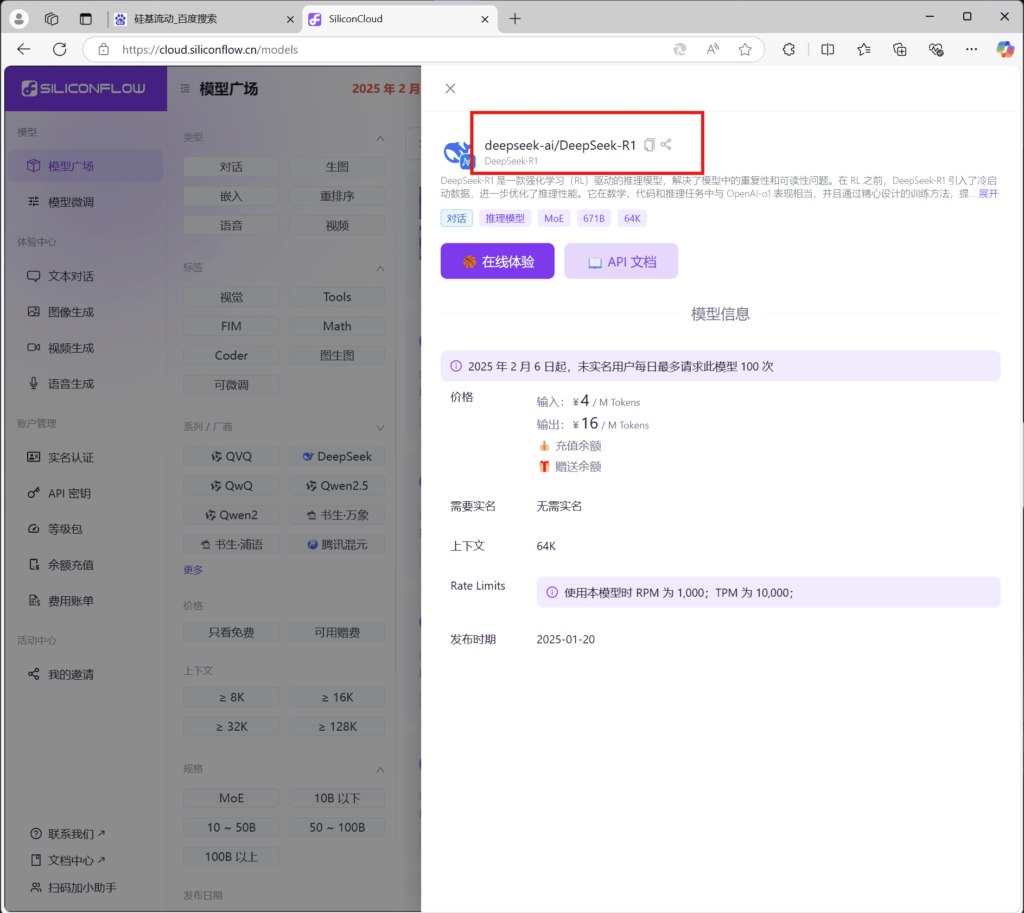The height and width of the screenshot is (913, 1024).
Task: Toggle split screen view
Action: [827, 50]
